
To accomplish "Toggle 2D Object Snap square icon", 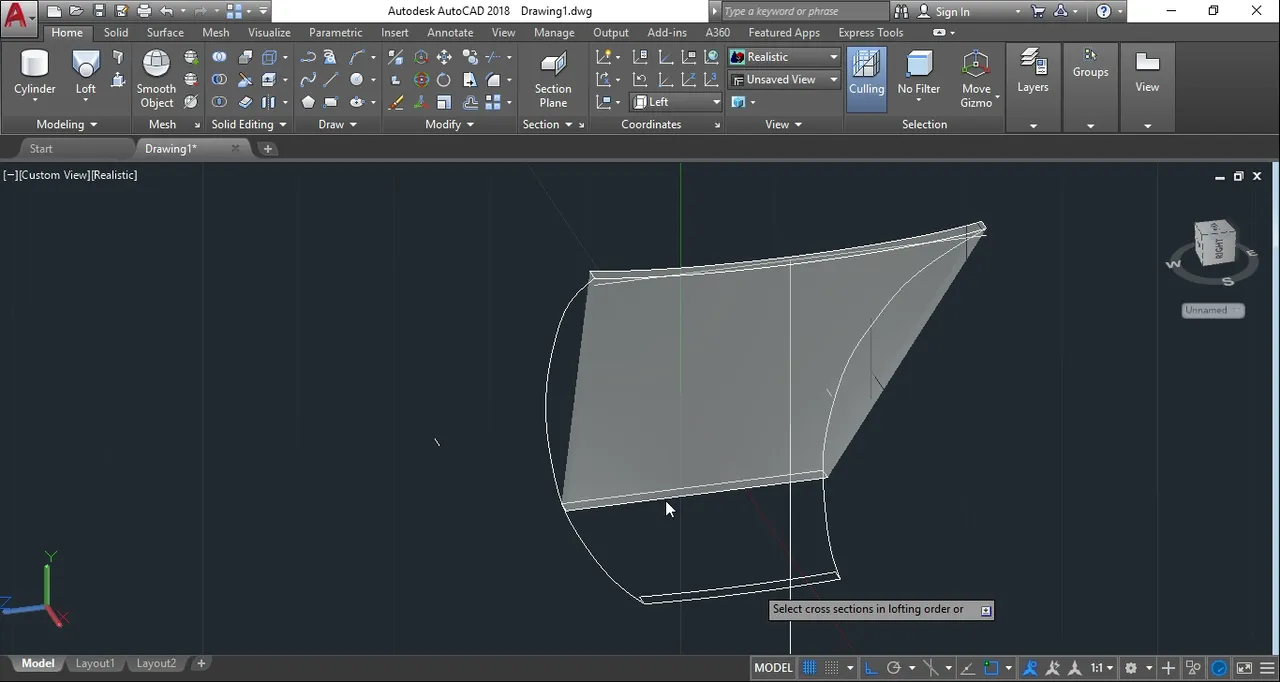I will click(991, 668).
